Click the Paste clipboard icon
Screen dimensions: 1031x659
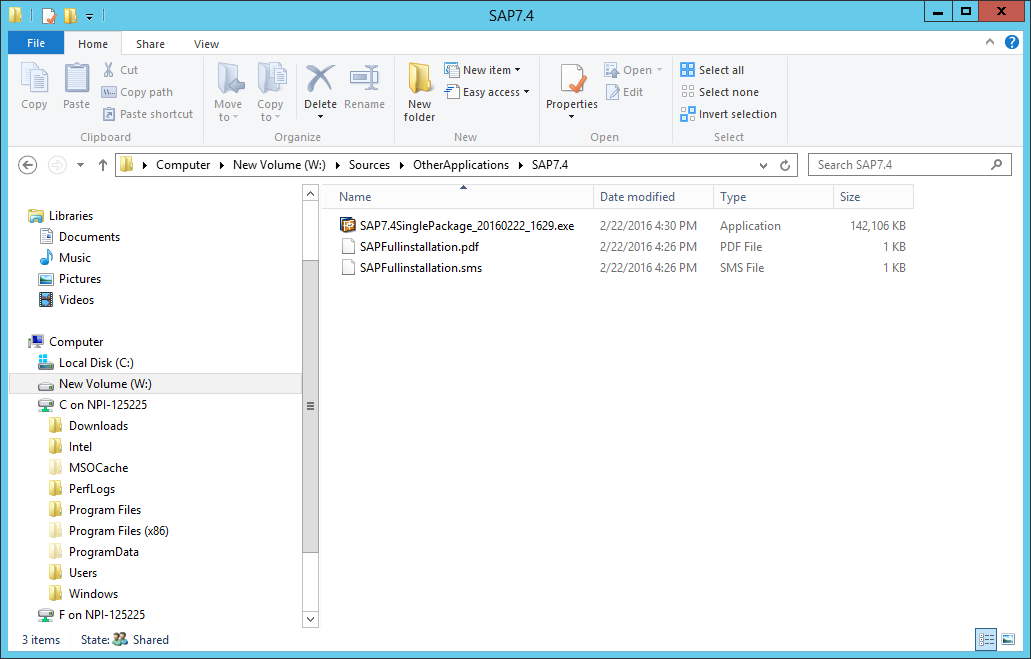click(x=76, y=86)
